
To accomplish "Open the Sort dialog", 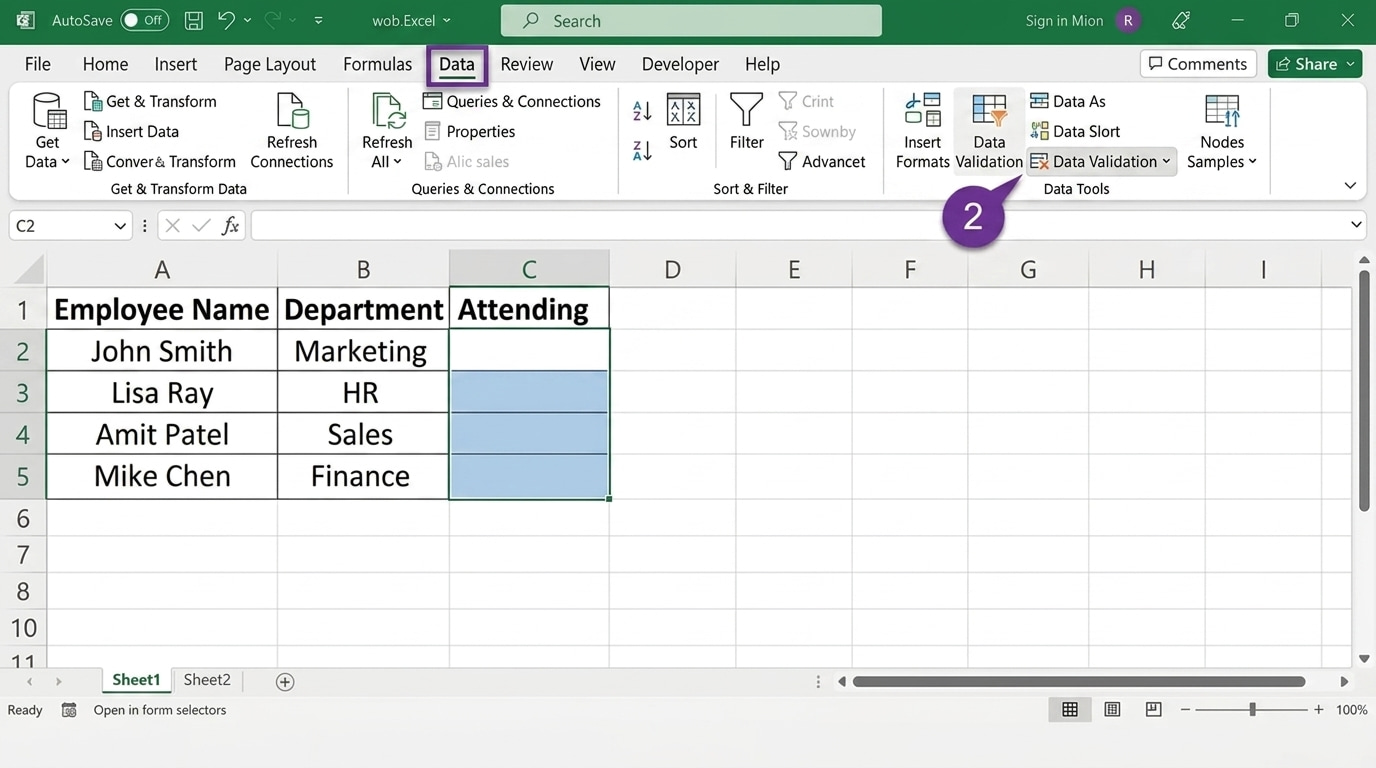I will pos(683,122).
